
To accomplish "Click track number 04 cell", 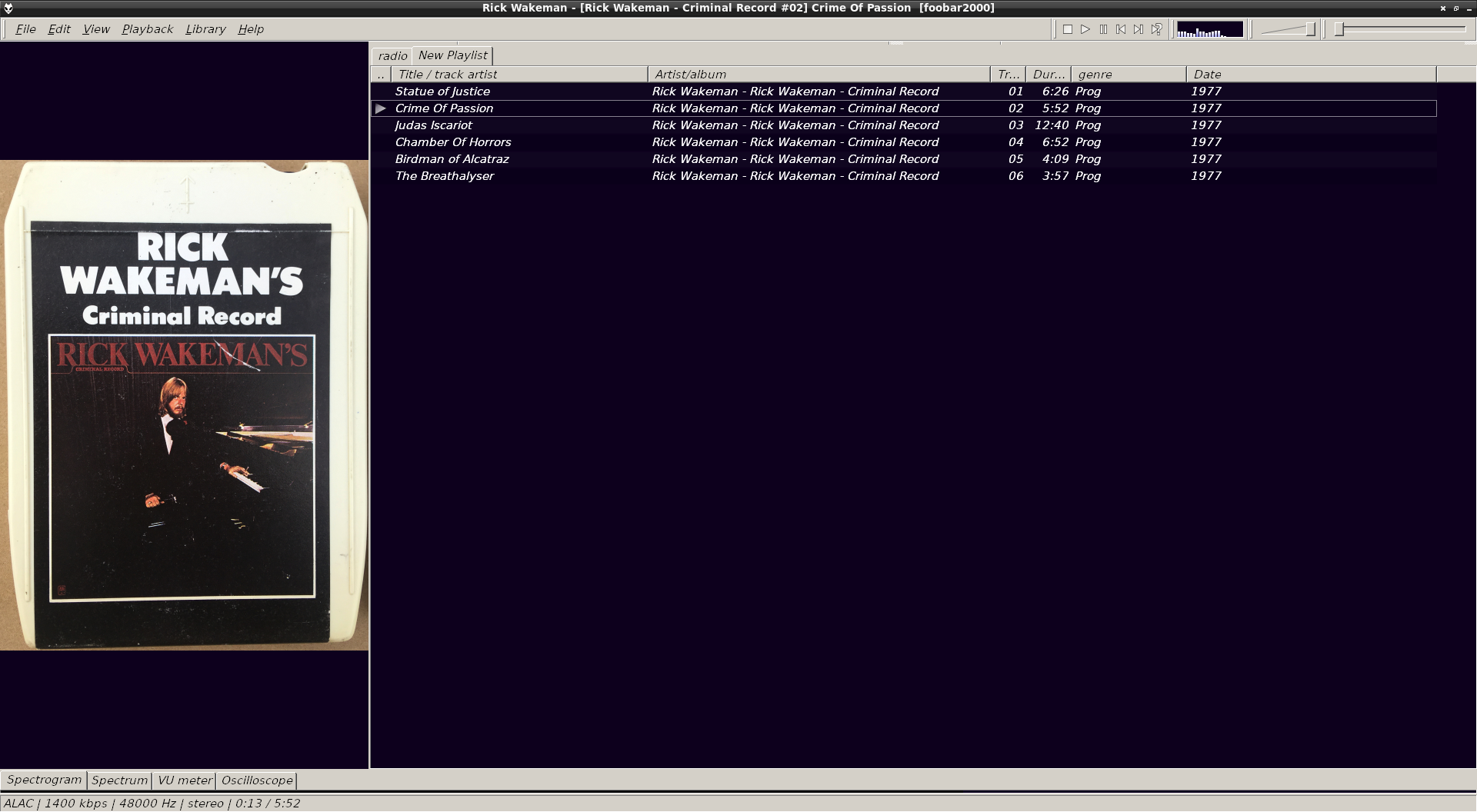I will pos(1015,142).
